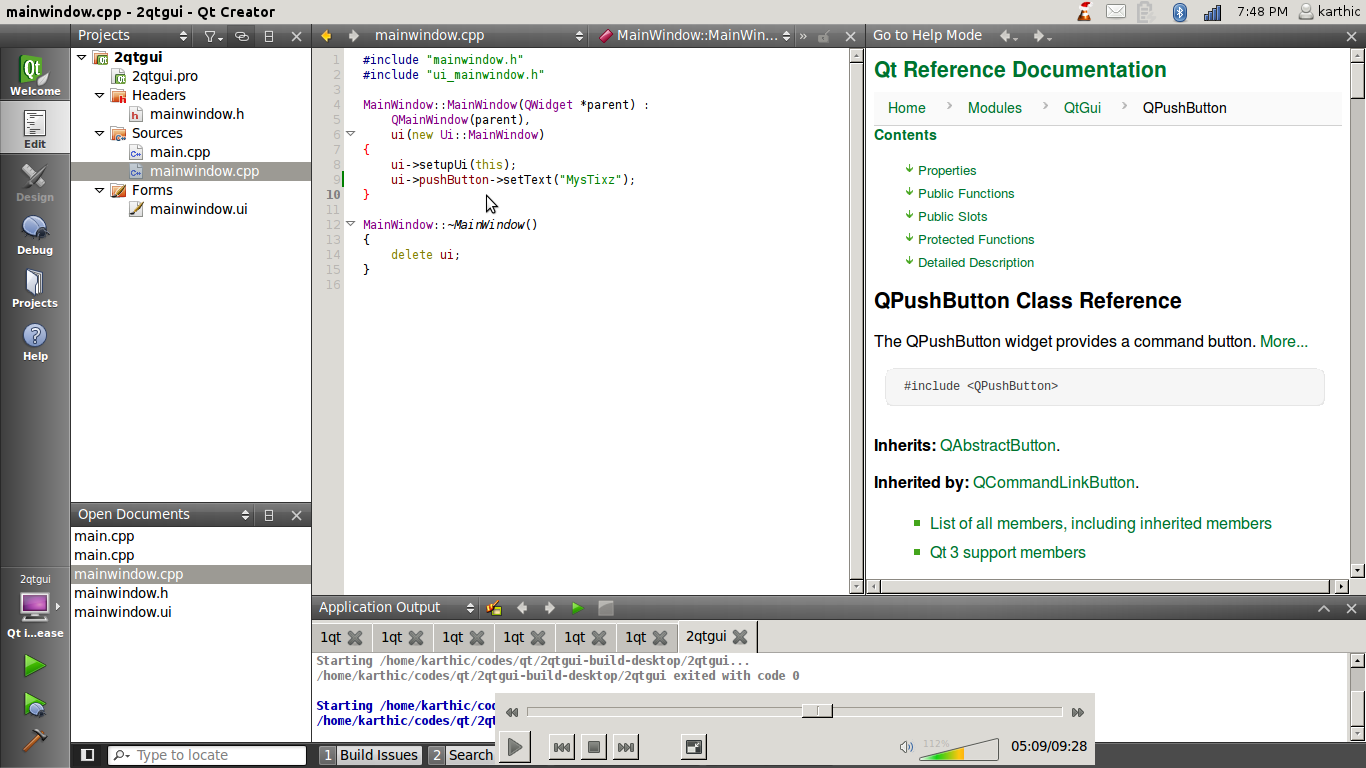
Task: Open the Help mode in sidebar
Action: click(x=35, y=341)
